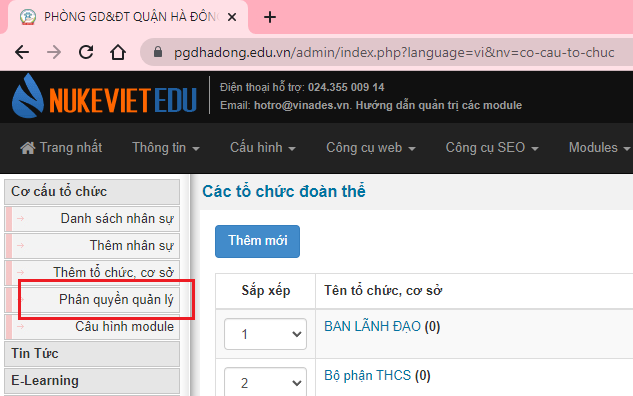Image resolution: width=633 pixels, height=396 pixels.
Task: Click the lock icon in address bar
Action: [158, 52]
